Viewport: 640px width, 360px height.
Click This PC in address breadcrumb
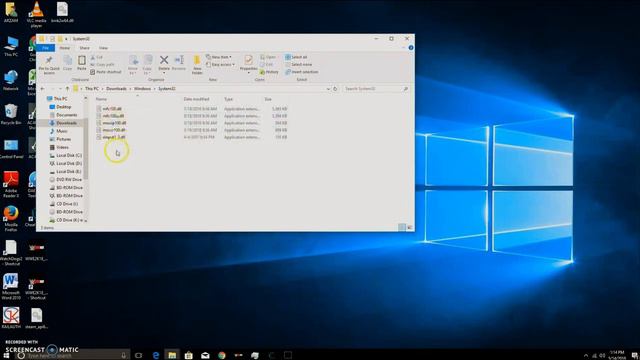tap(92, 89)
